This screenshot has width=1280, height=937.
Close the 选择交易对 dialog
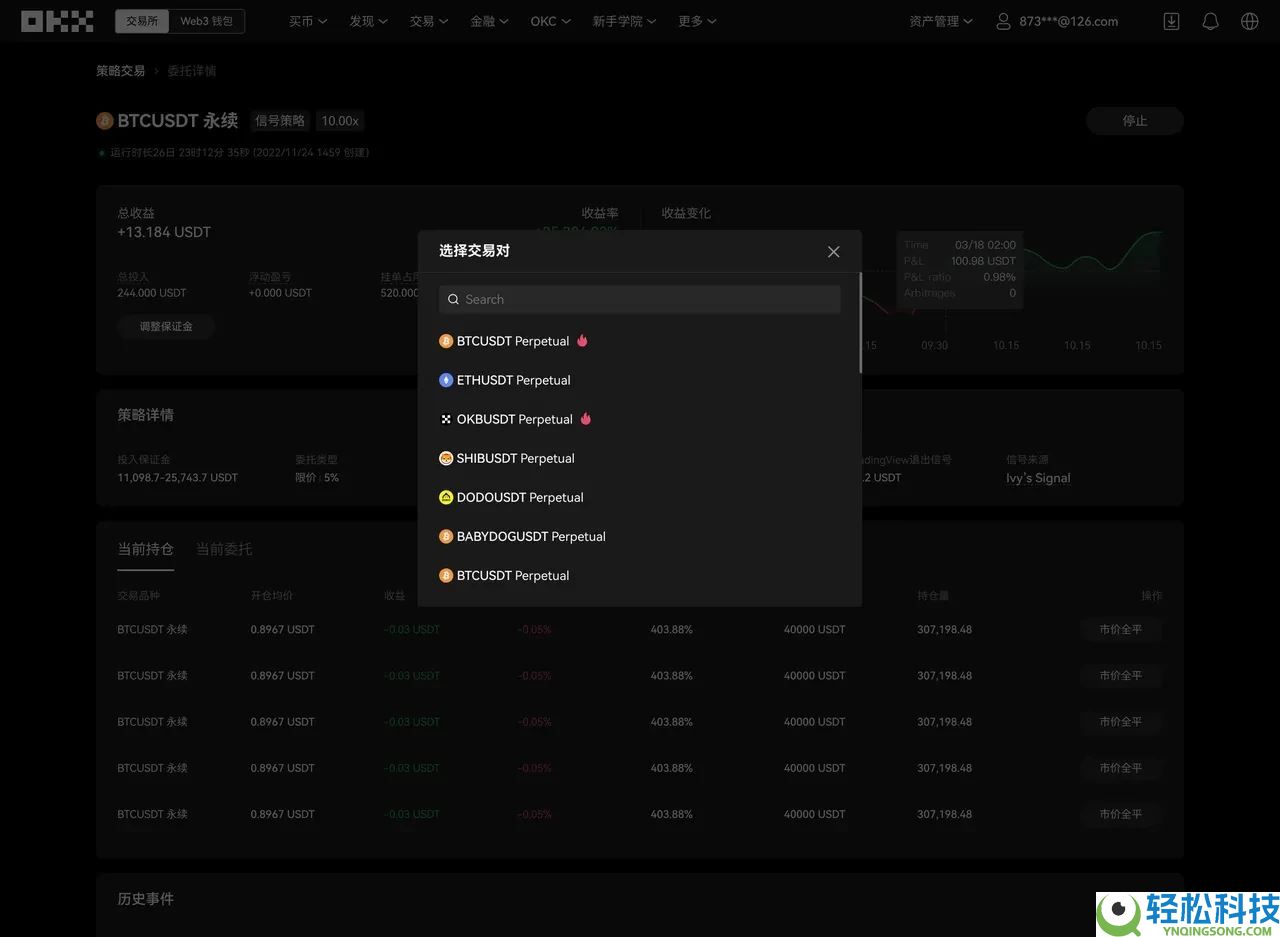833,251
